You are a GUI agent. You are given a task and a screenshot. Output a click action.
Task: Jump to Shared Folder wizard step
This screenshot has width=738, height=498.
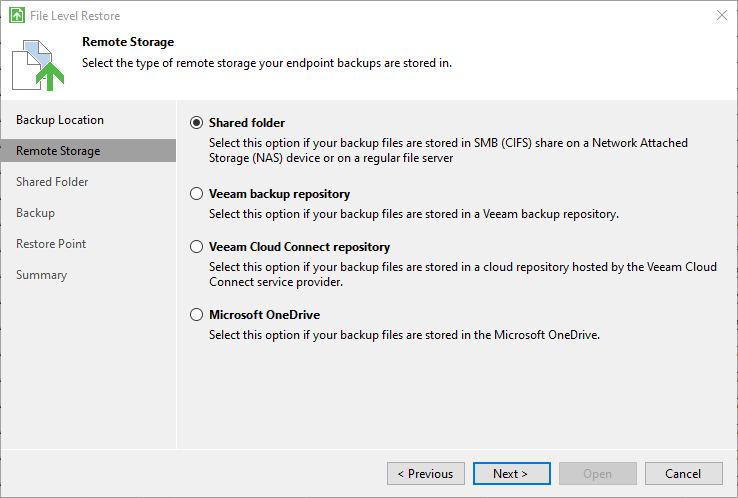pos(52,182)
